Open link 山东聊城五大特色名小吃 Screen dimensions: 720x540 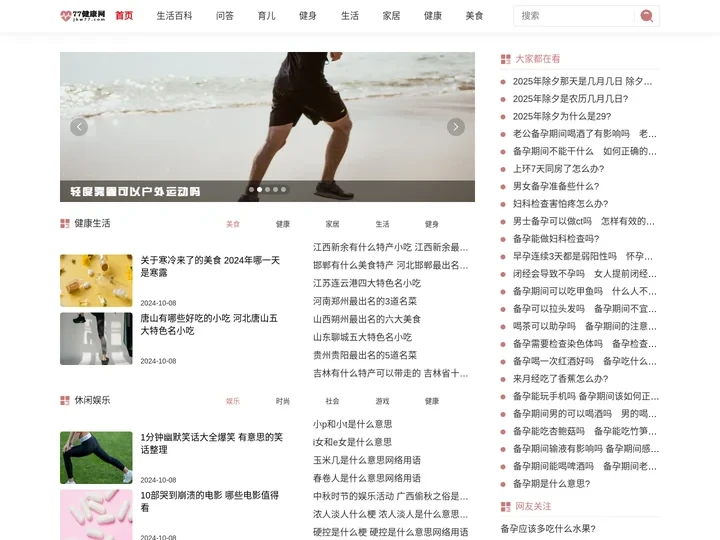tap(362, 337)
